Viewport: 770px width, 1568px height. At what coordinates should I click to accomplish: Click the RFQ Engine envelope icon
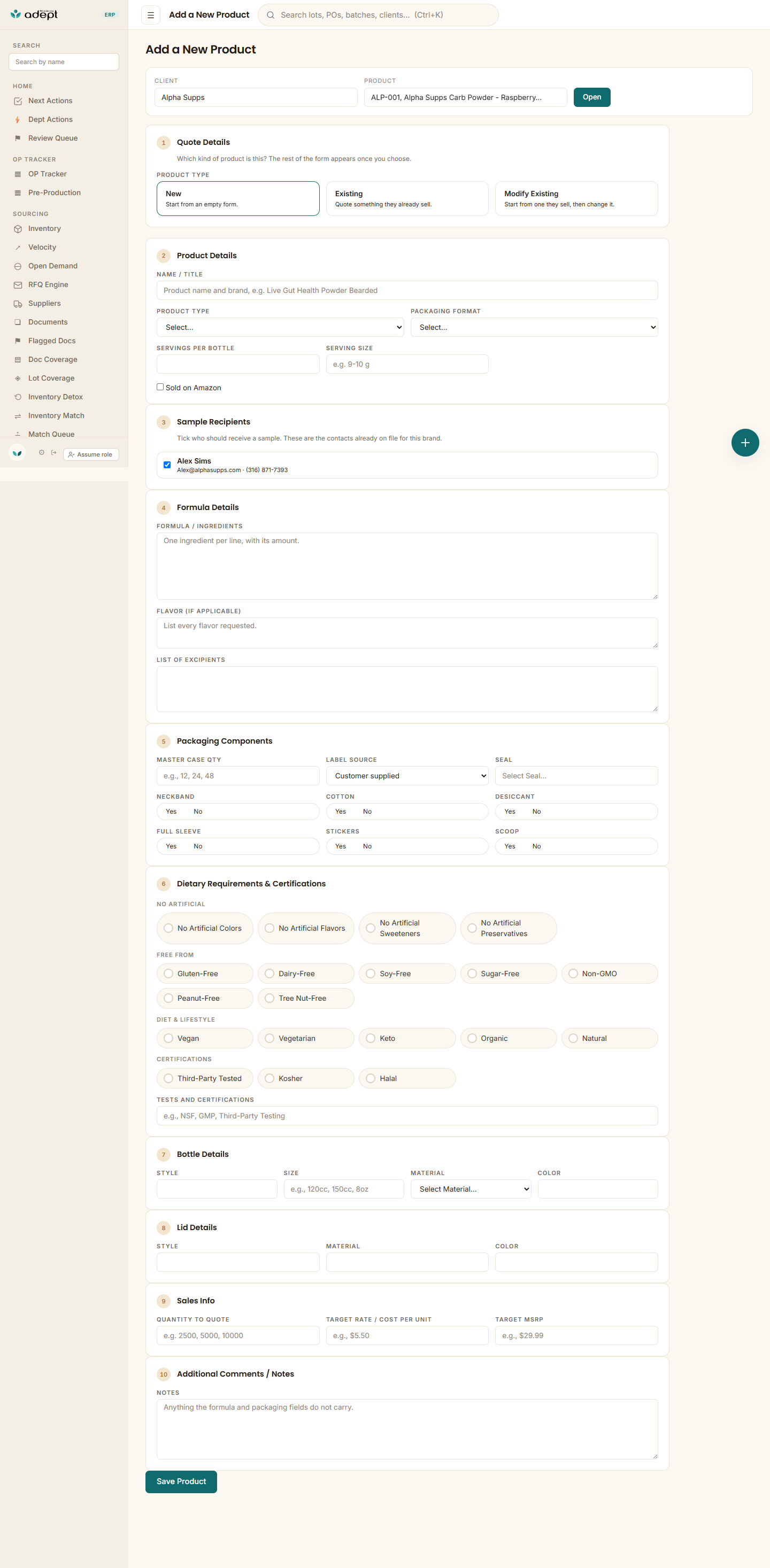tap(18, 285)
